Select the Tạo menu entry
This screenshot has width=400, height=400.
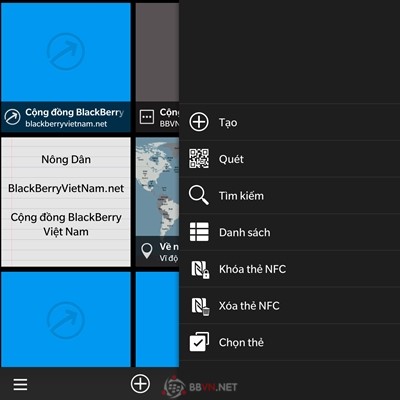290,122
